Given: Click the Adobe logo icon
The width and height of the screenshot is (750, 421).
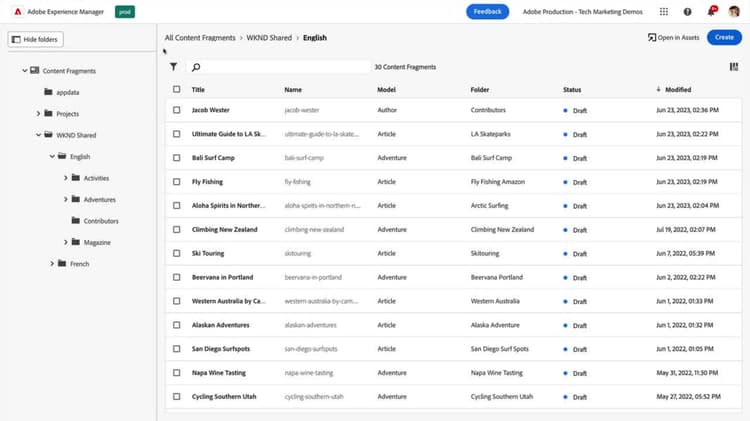Looking at the screenshot, I should pyautogui.click(x=18, y=11).
